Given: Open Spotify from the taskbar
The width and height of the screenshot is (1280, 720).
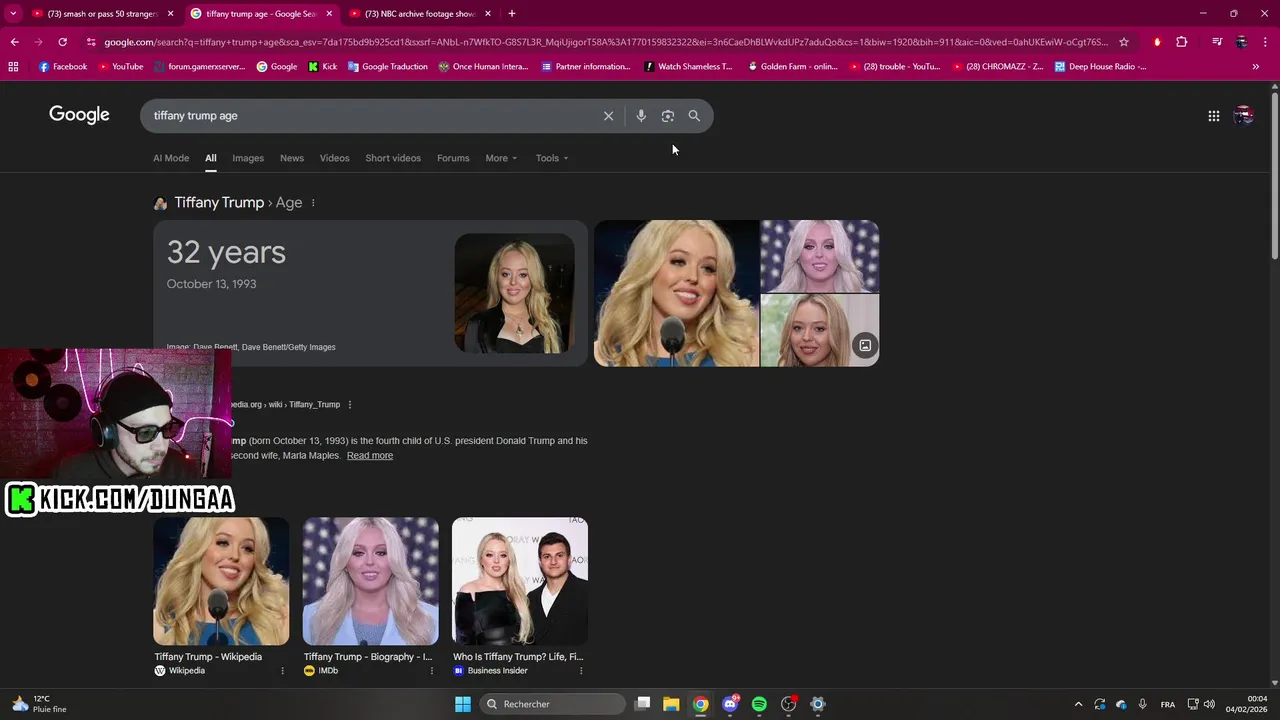Looking at the screenshot, I should coord(759,704).
